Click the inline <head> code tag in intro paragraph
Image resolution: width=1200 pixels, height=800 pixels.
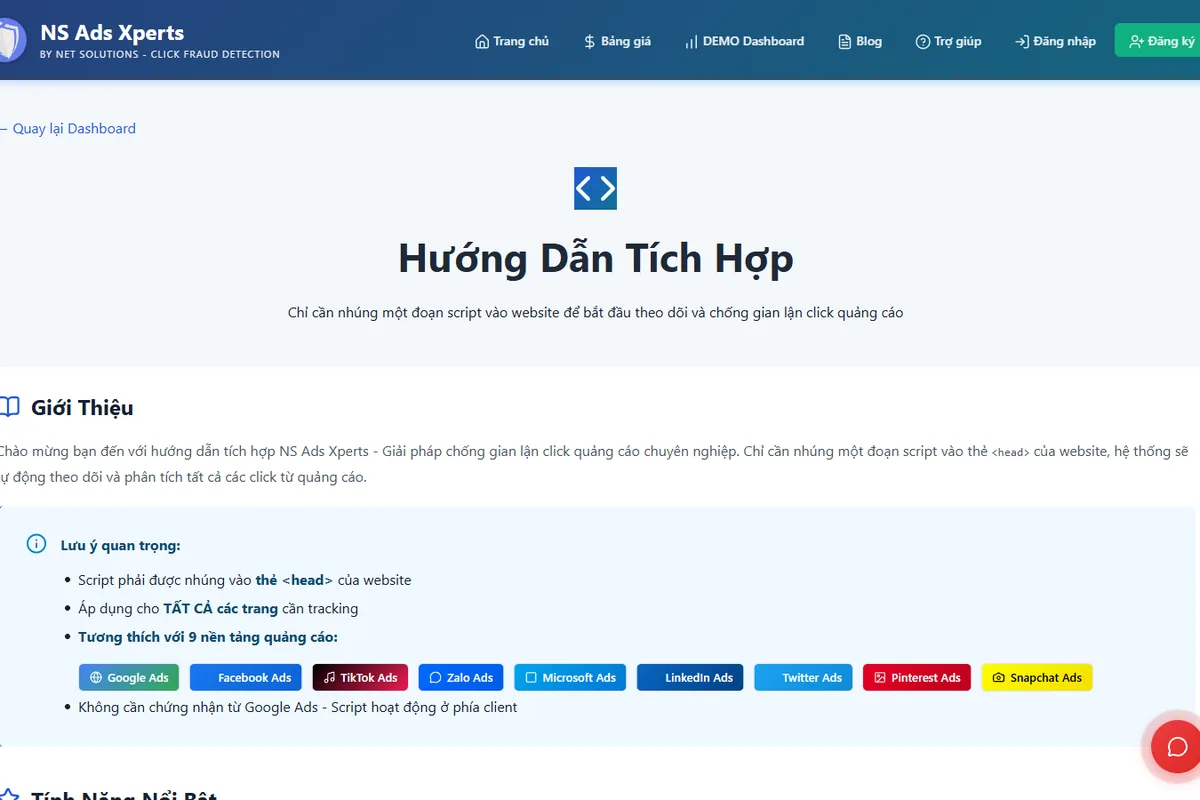(x=1010, y=452)
